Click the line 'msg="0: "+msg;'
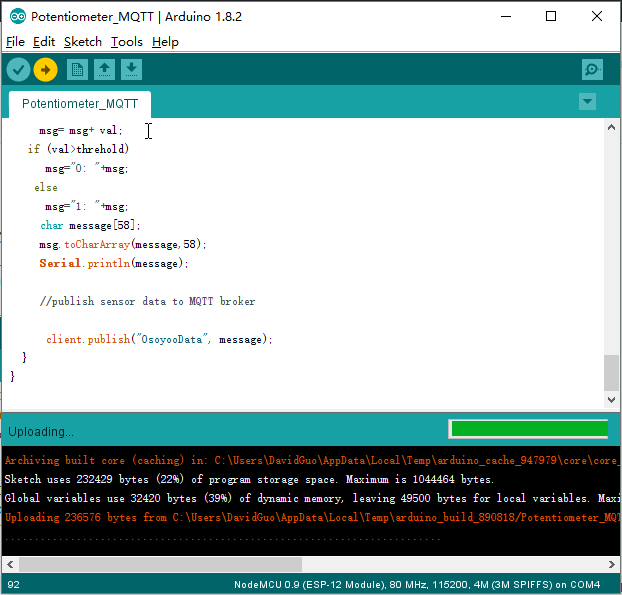The height and width of the screenshot is (595, 622). coord(86,169)
